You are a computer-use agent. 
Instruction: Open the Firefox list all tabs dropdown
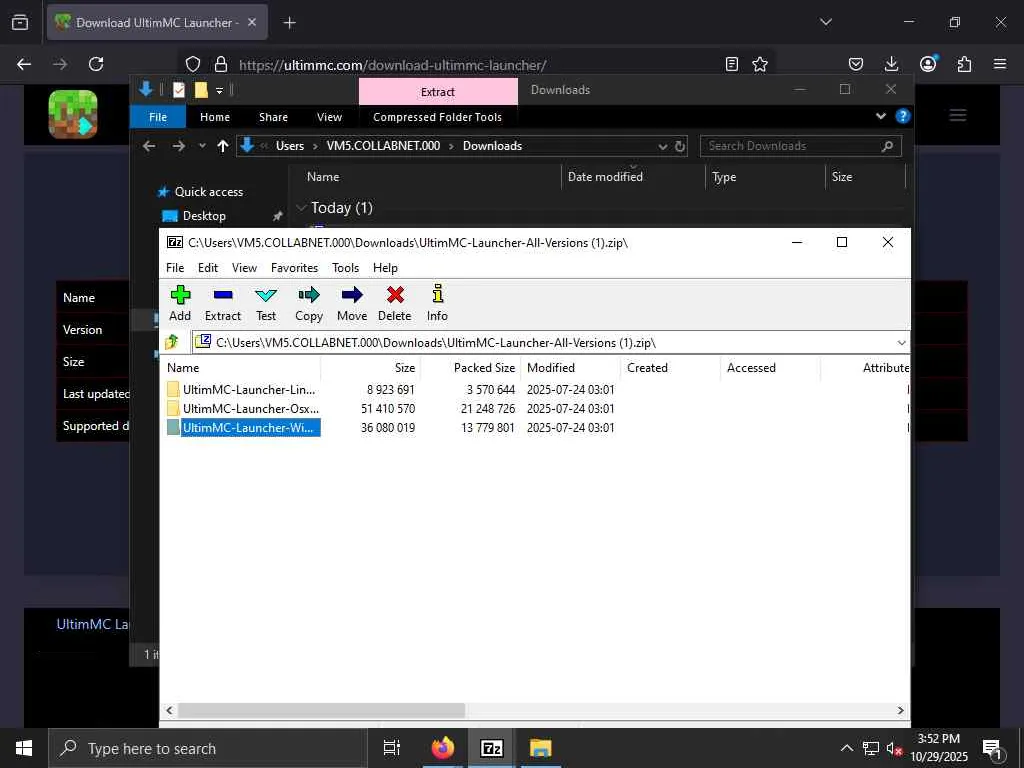[825, 22]
